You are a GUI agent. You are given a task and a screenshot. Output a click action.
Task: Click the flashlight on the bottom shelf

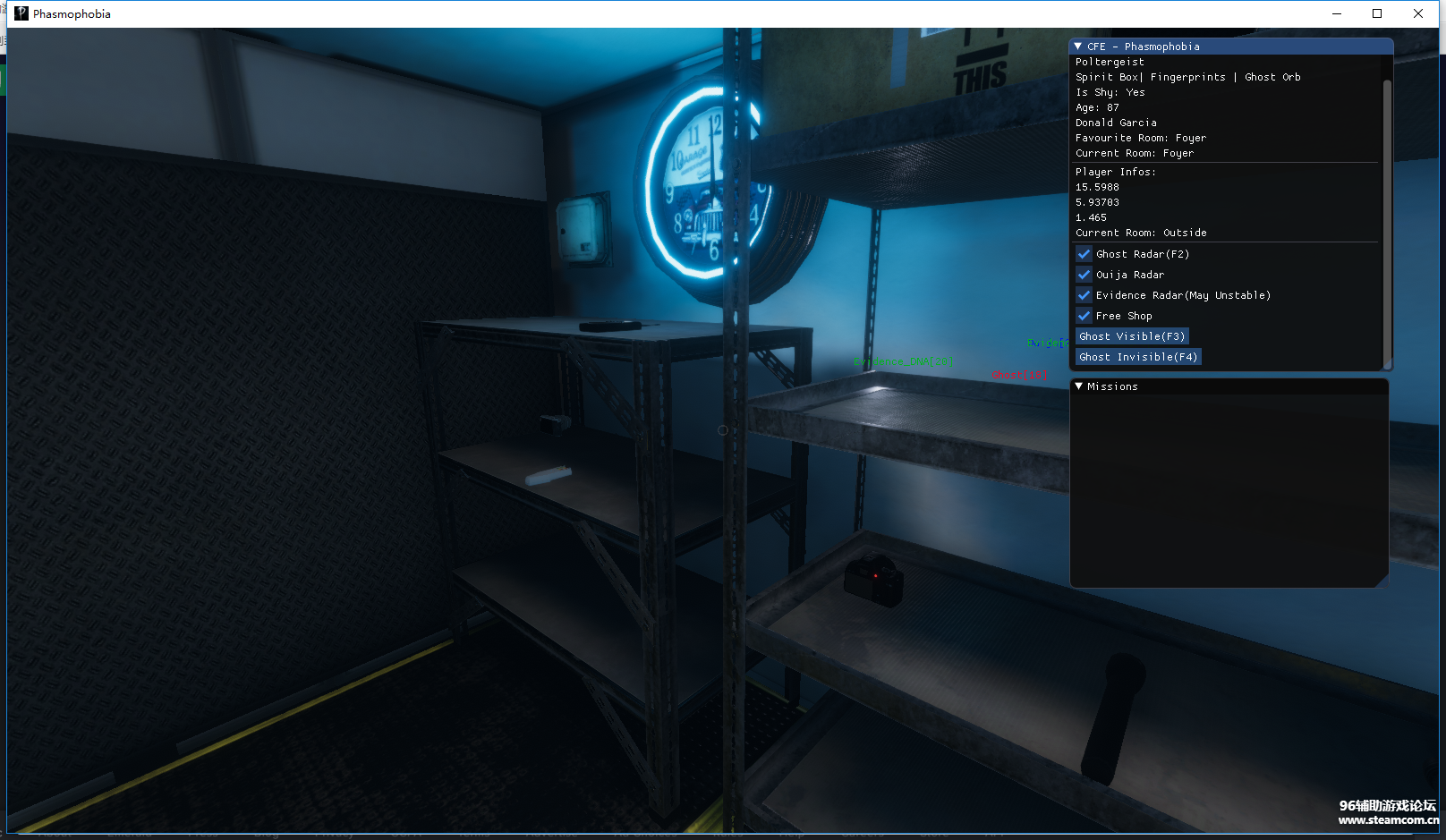[1112, 717]
